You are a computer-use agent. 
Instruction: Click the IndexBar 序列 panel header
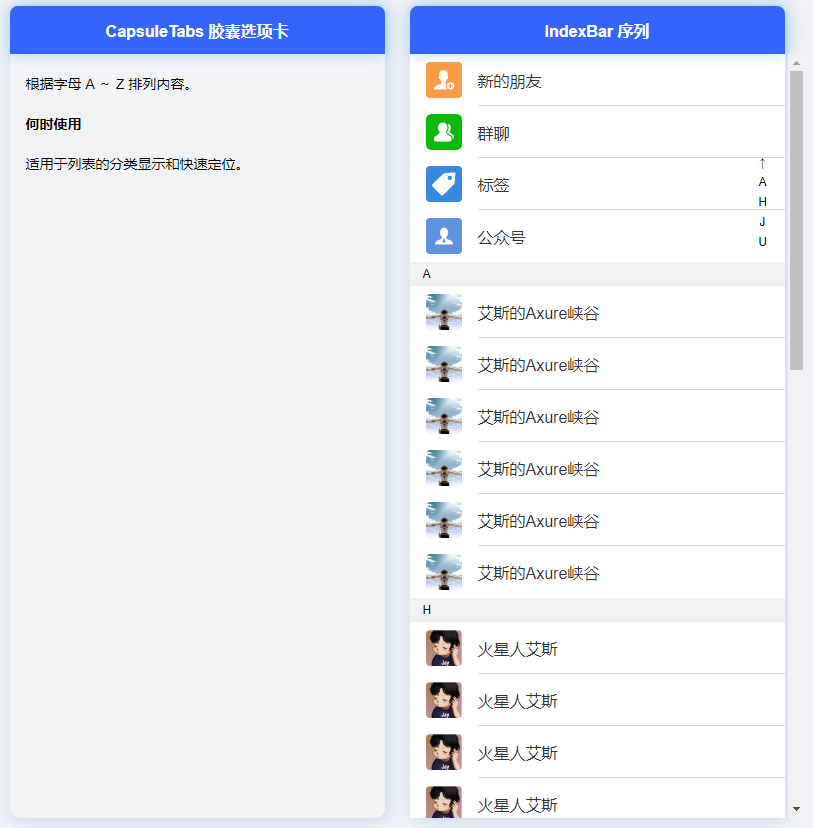[x=597, y=31]
